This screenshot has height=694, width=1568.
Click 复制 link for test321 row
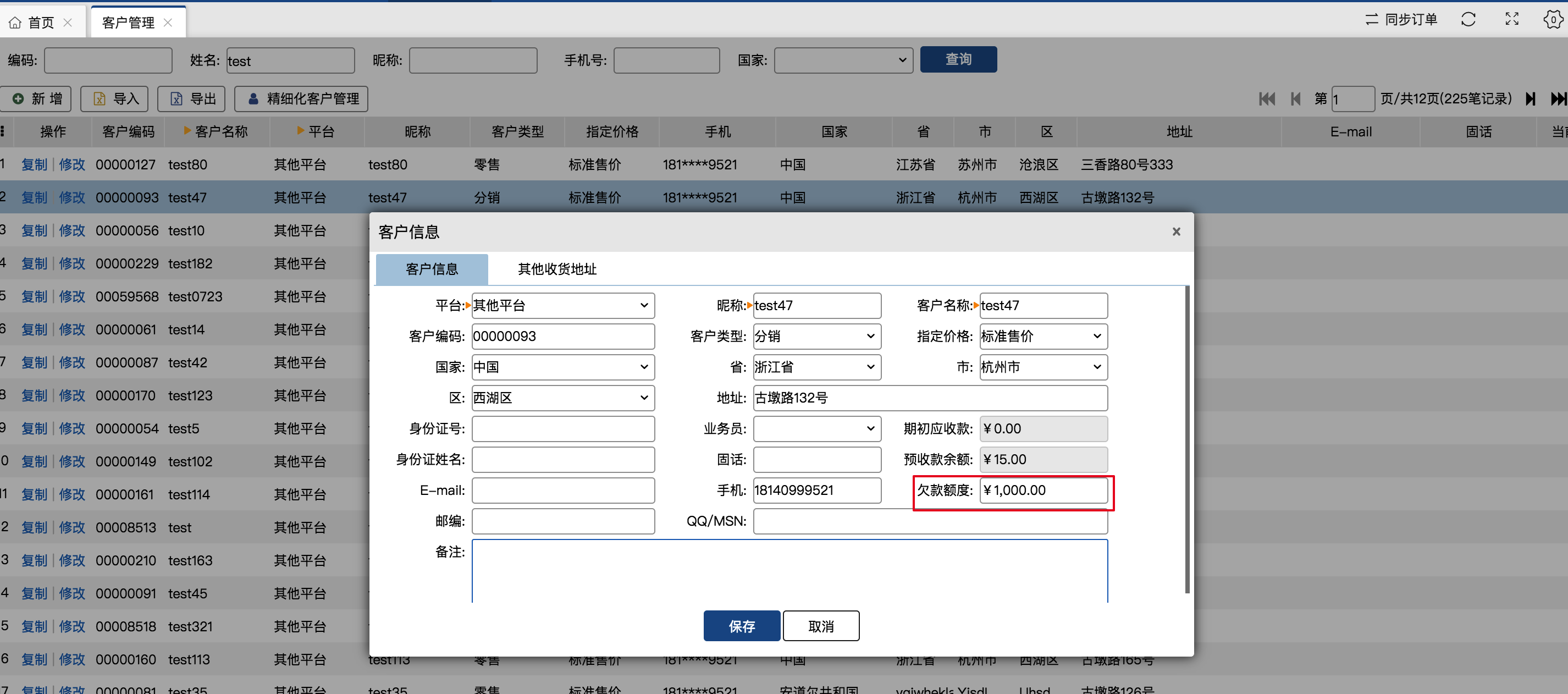coord(34,626)
